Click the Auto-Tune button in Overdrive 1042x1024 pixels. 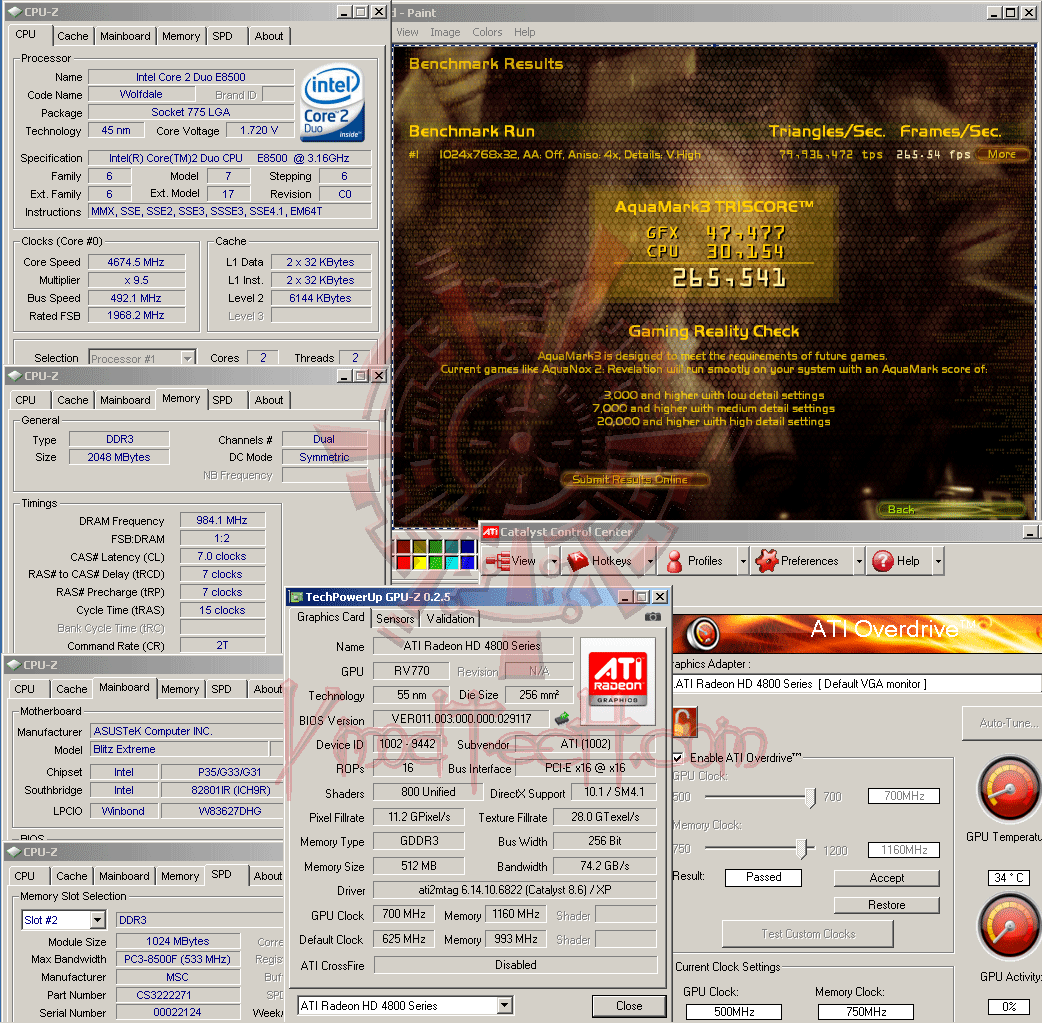pos(1003,723)
